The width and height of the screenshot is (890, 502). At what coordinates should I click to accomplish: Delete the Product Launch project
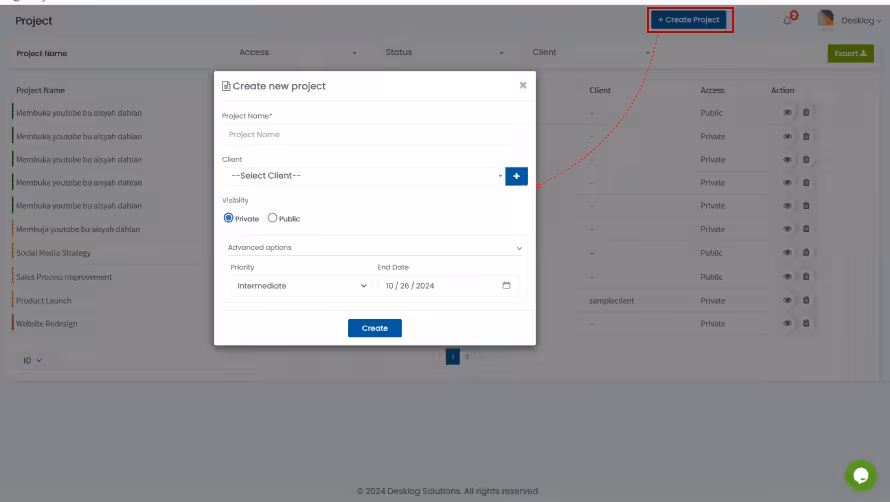click(x=806, y=300)
